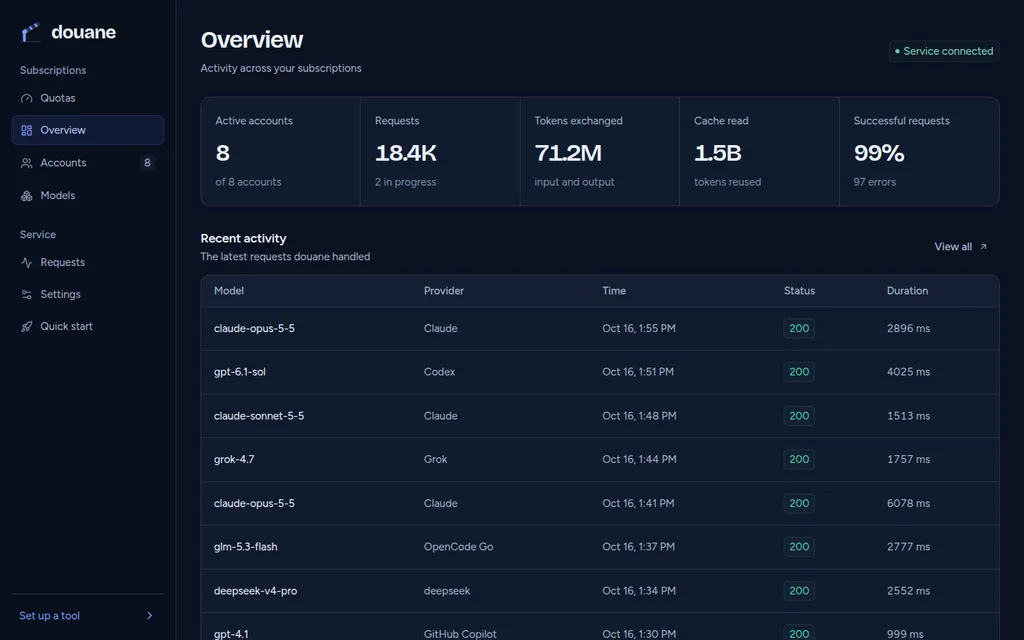The width and height of the screenshot is (1024, 640).
Task: Click the Models cubes icon
Action: click(26, 196)
